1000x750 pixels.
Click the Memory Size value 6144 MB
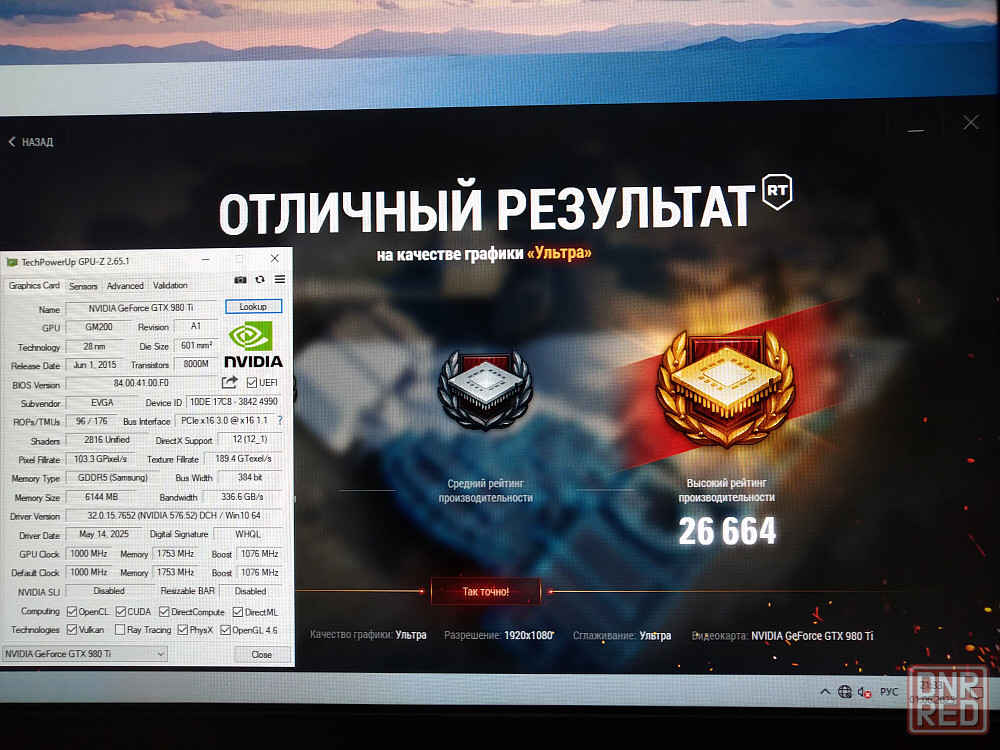click(x=101, y=497)
